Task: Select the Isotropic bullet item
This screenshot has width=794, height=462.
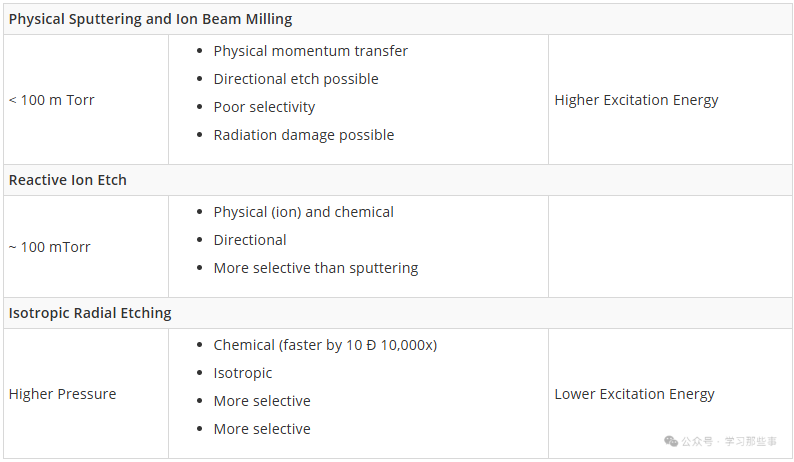Action: (243, 373)
